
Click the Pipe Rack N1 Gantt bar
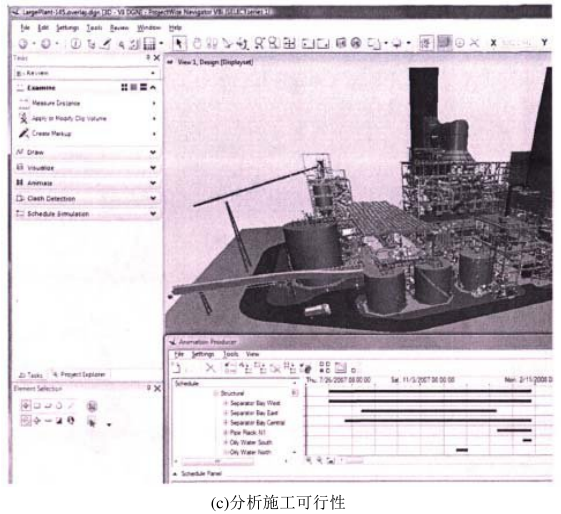(x=514, y=430)
